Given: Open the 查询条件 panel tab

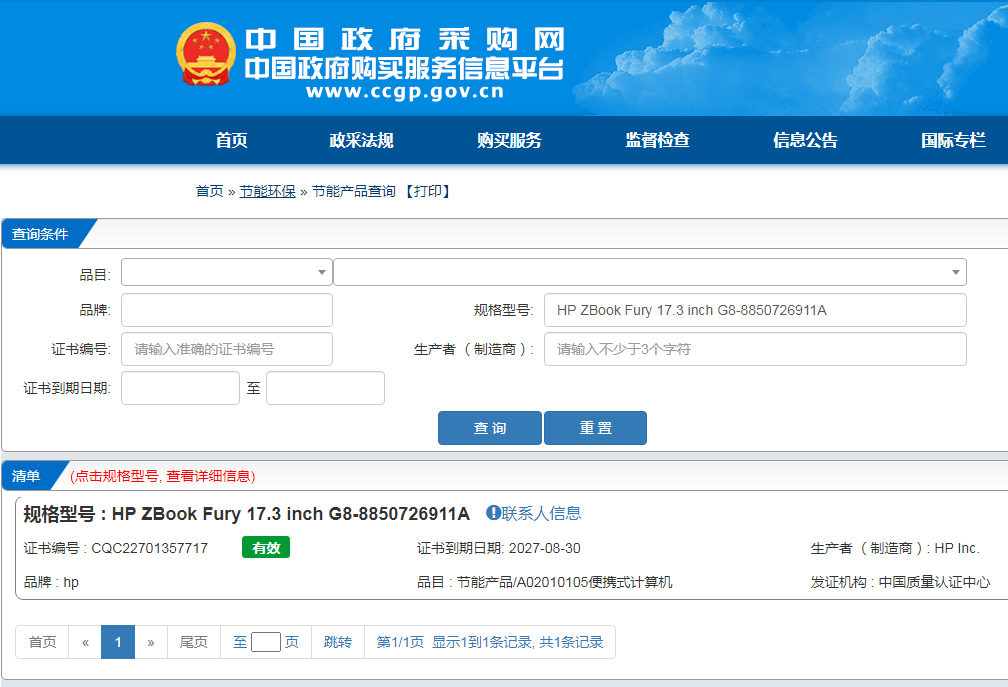Looking at the screenshot, I should click(x=40, y=234).
